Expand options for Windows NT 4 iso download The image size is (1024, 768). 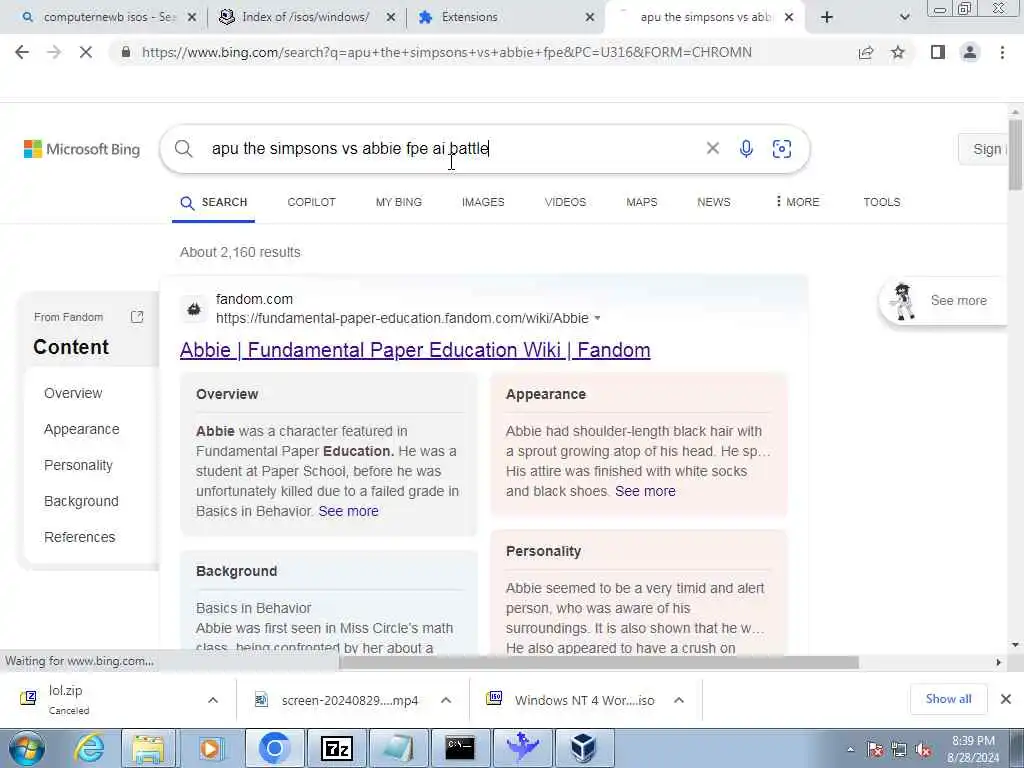(x=679, y=700)
